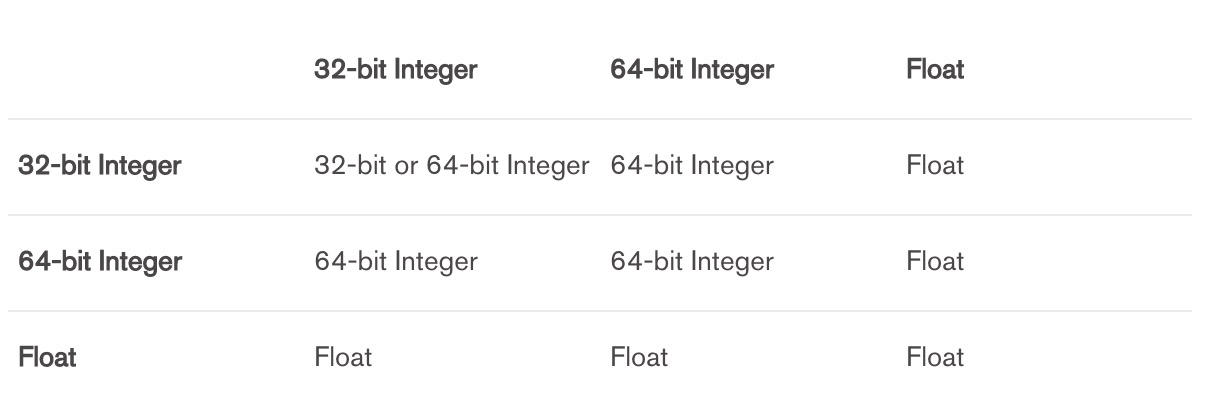
Task: Click Float row cell under 32-bit Integer column
Action: [x=343, y=358]
